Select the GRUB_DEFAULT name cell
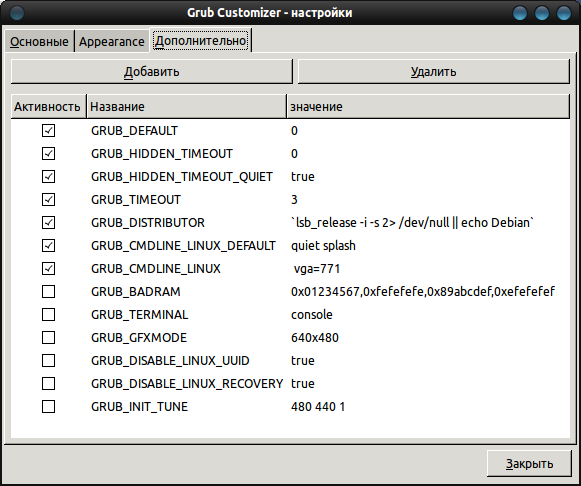Screen dimensions: 581x486 pyautogui.click(x=135, y=131)
